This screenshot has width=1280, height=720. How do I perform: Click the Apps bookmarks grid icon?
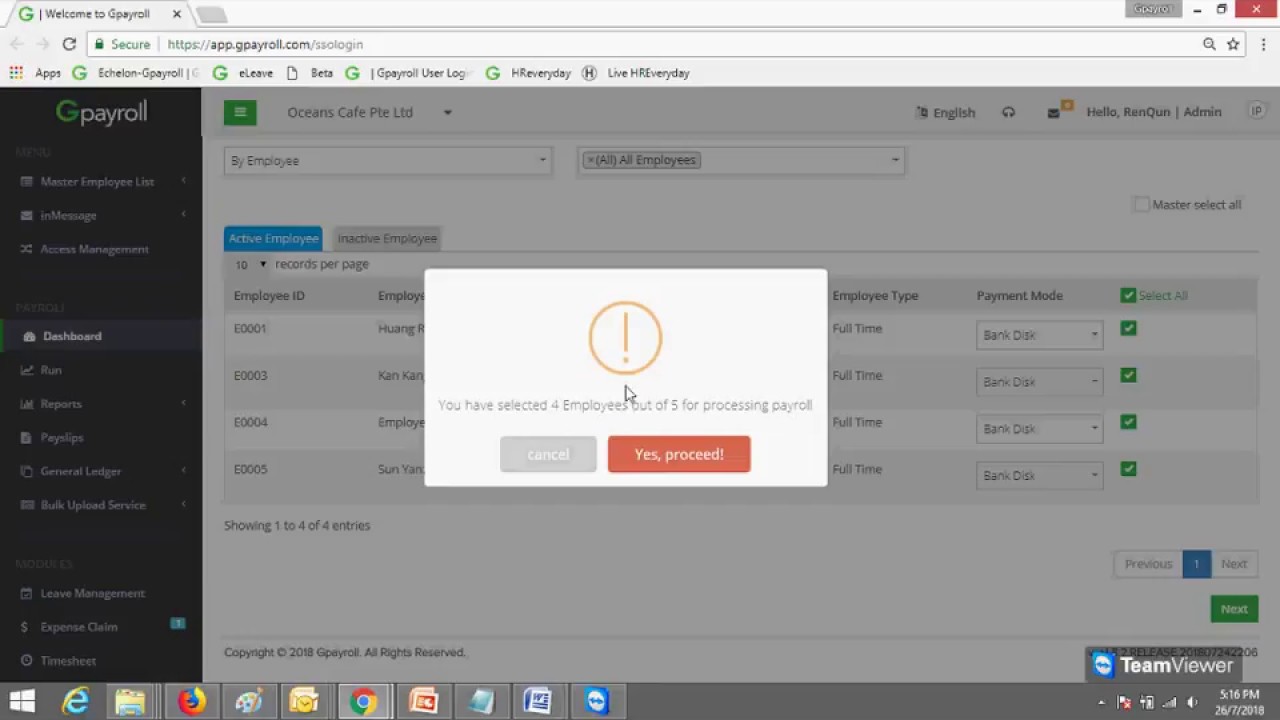pyautogui.click(x=16, y=73)
